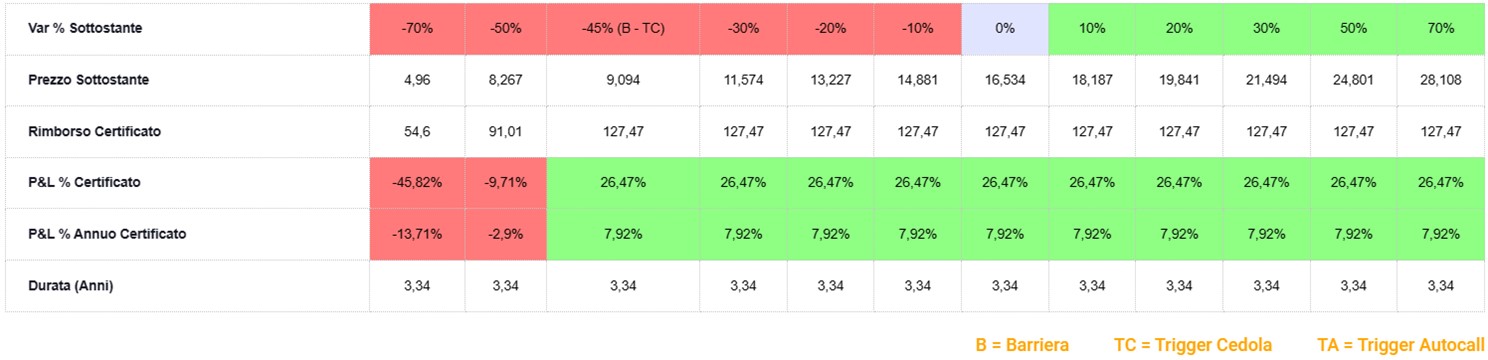Select the -45% (B - TC) header cell
Screen dimensions: 1488x360
coord(622,29)
